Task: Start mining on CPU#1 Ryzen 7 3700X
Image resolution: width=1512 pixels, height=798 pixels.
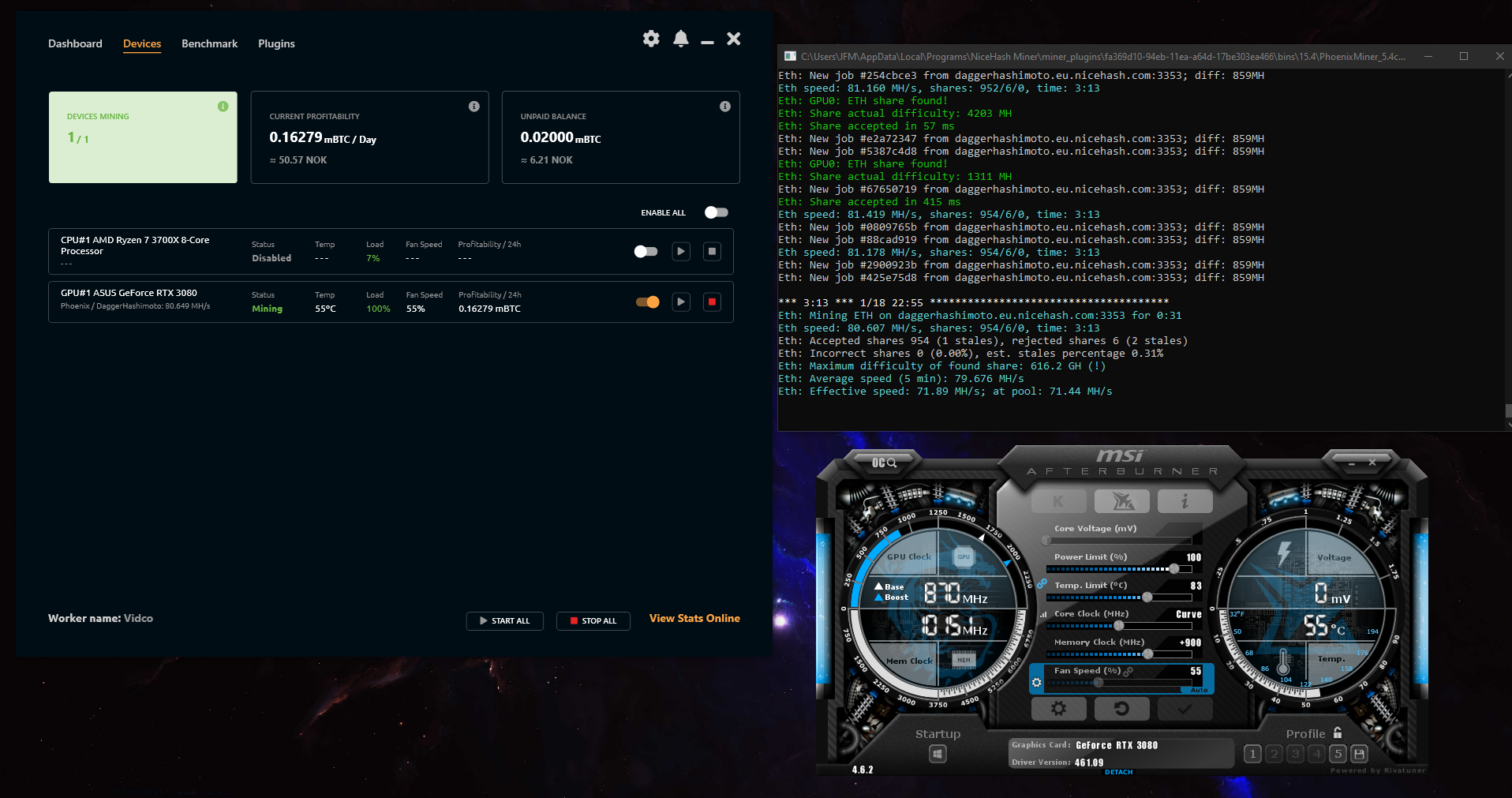Action: pyautogui.click(x=681, y=252)
